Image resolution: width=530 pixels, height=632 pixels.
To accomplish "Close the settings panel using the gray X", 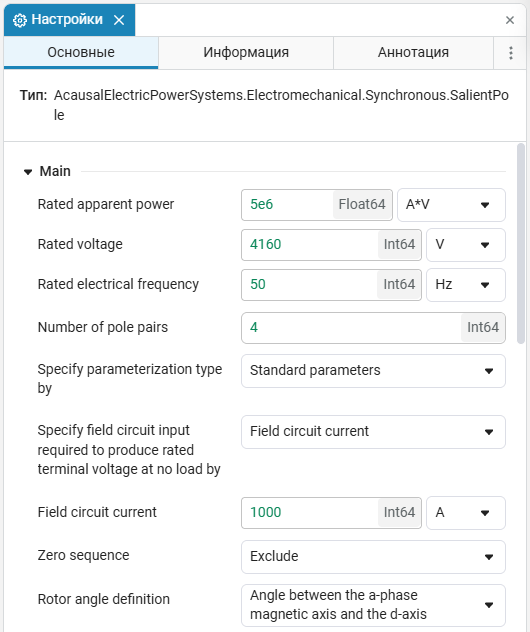I will click(x=510, y=20).
